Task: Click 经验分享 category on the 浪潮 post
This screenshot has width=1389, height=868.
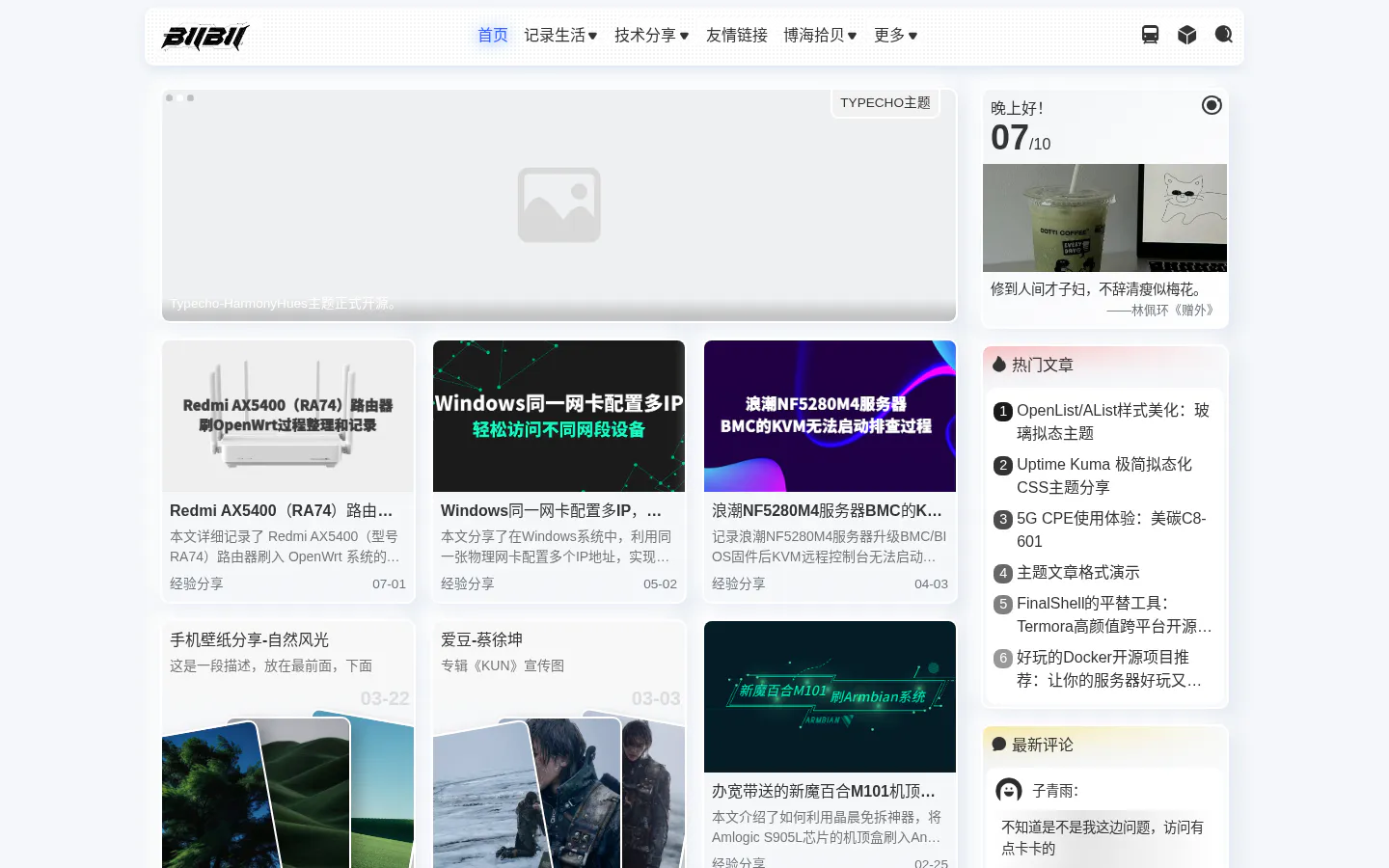Action: (739, 583)
